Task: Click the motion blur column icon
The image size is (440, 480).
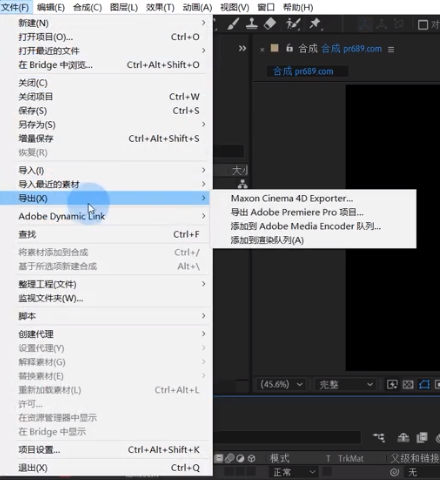Action: 230,458
